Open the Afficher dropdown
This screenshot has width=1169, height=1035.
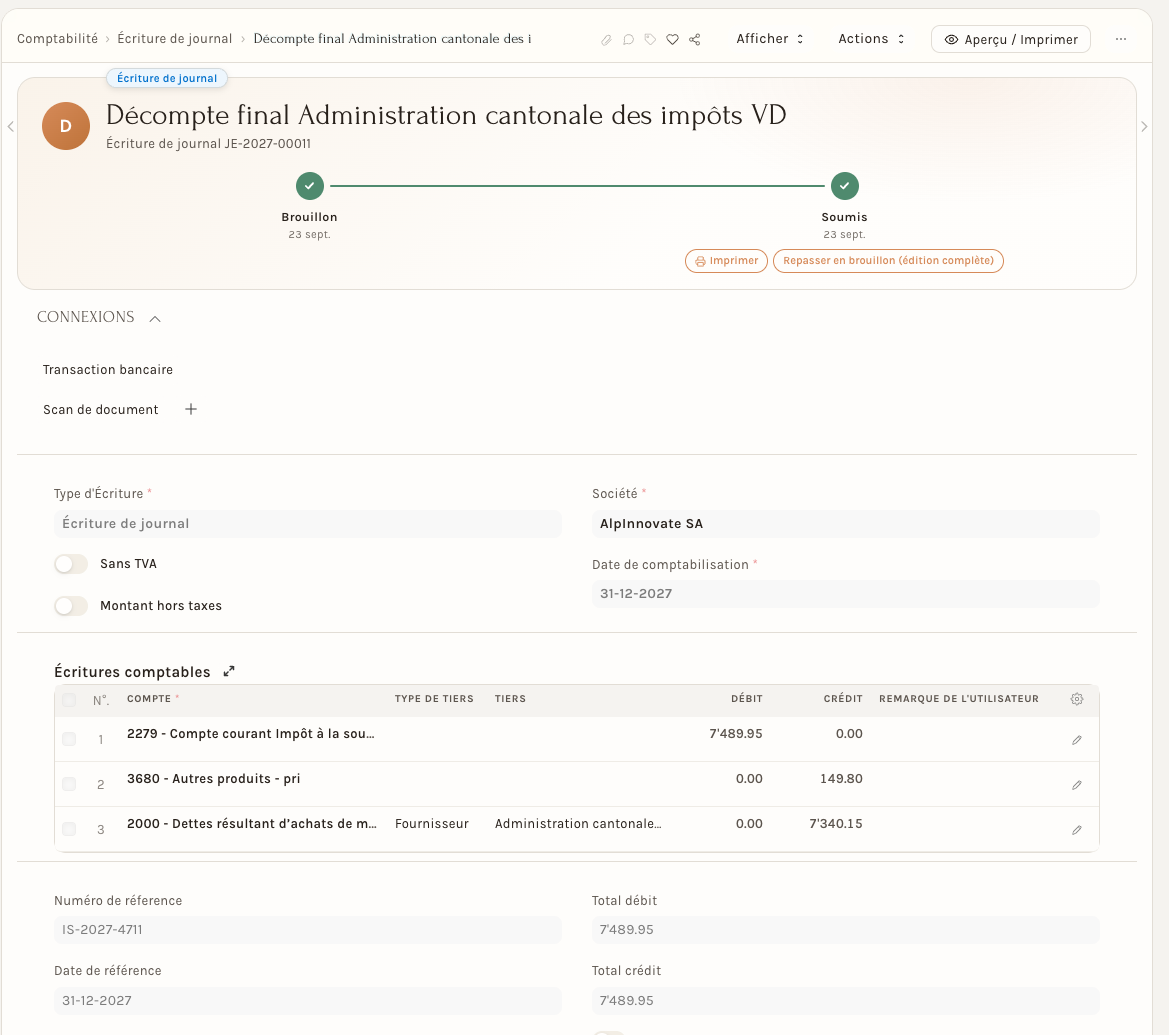[769, 39]
